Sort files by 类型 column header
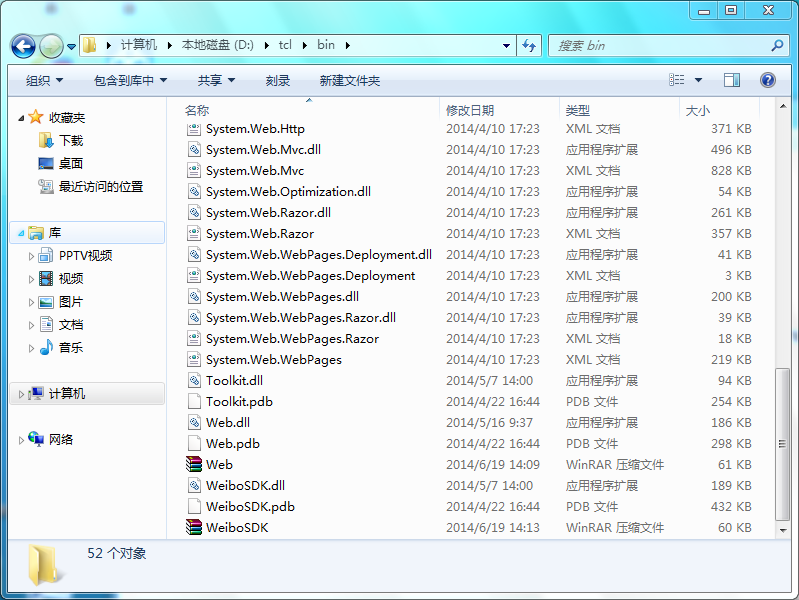Screen dimensions: 799x600 click(x=578, y=111)
